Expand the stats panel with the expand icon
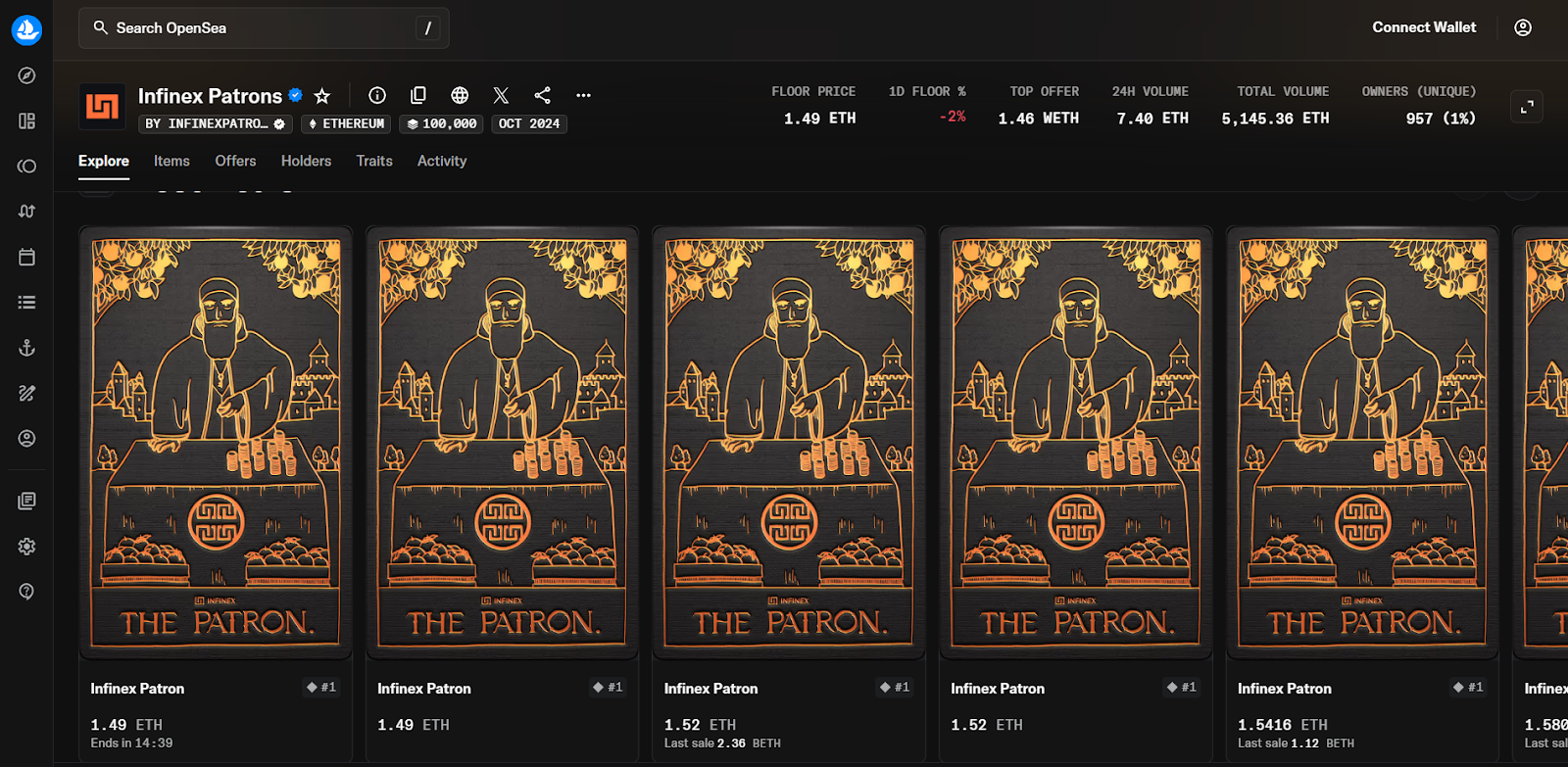Image resolution: width=1568 pixels, height=767 pixels. click(1527, 107)
